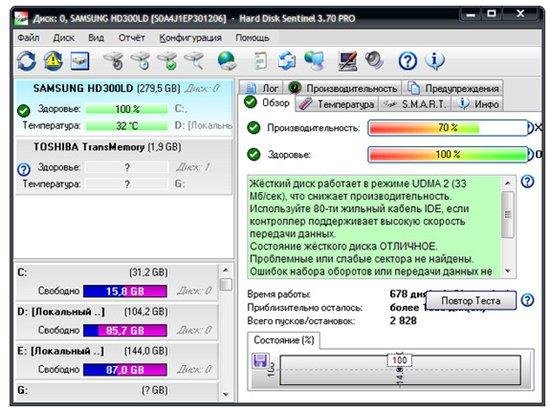The height and width of the screenshot is (410, 550).
Task: Open help question mark toolbar icon
Action: (x=408, y=61)
